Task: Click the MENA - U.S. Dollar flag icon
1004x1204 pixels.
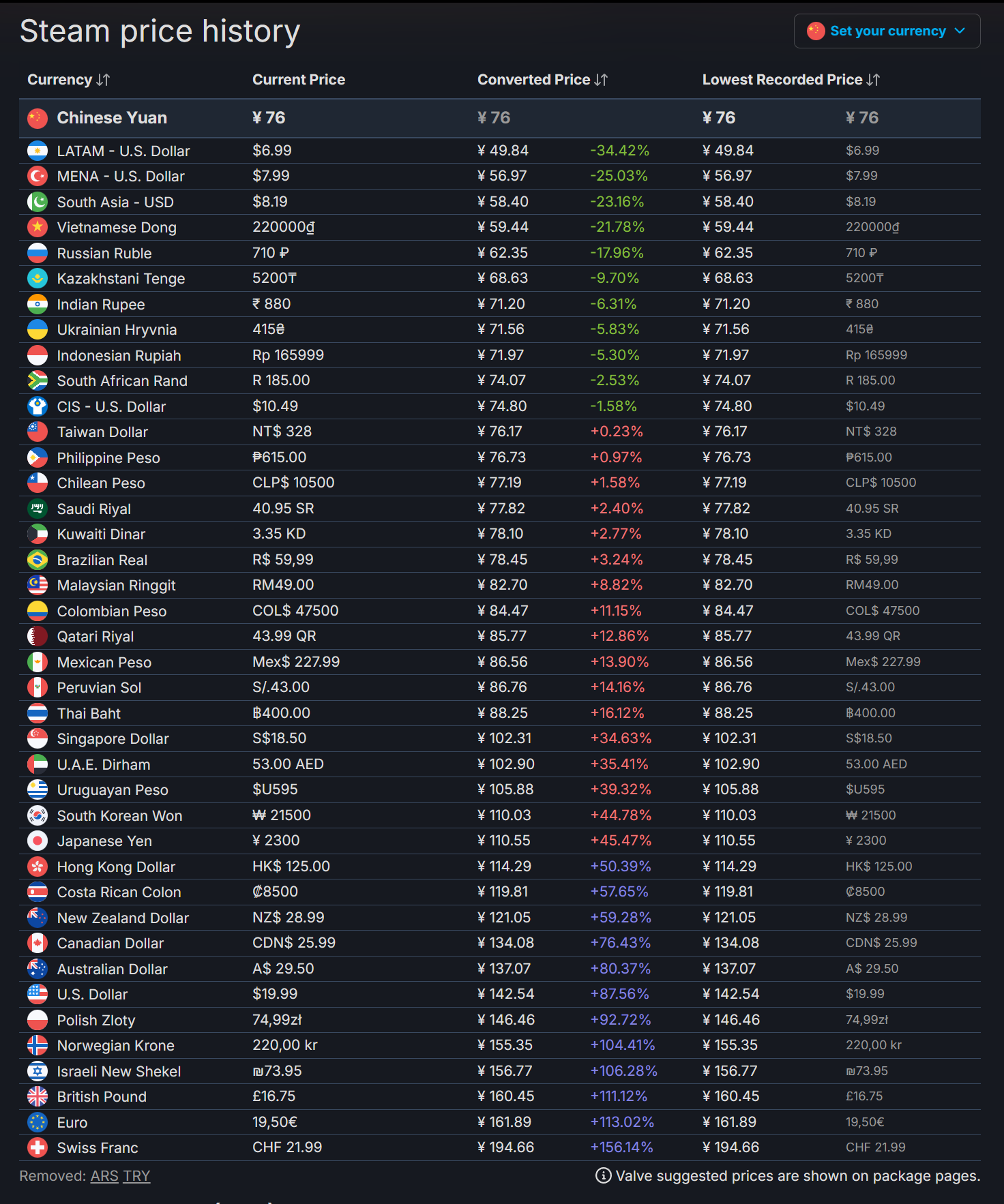Action: point(38,176)
